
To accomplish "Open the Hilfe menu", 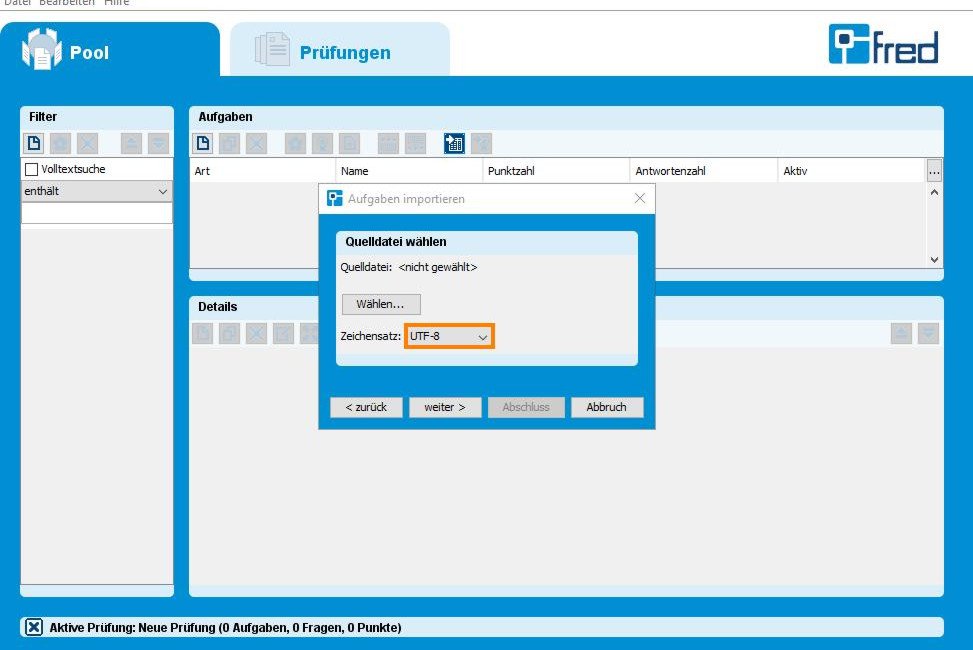I will (117, 2).
